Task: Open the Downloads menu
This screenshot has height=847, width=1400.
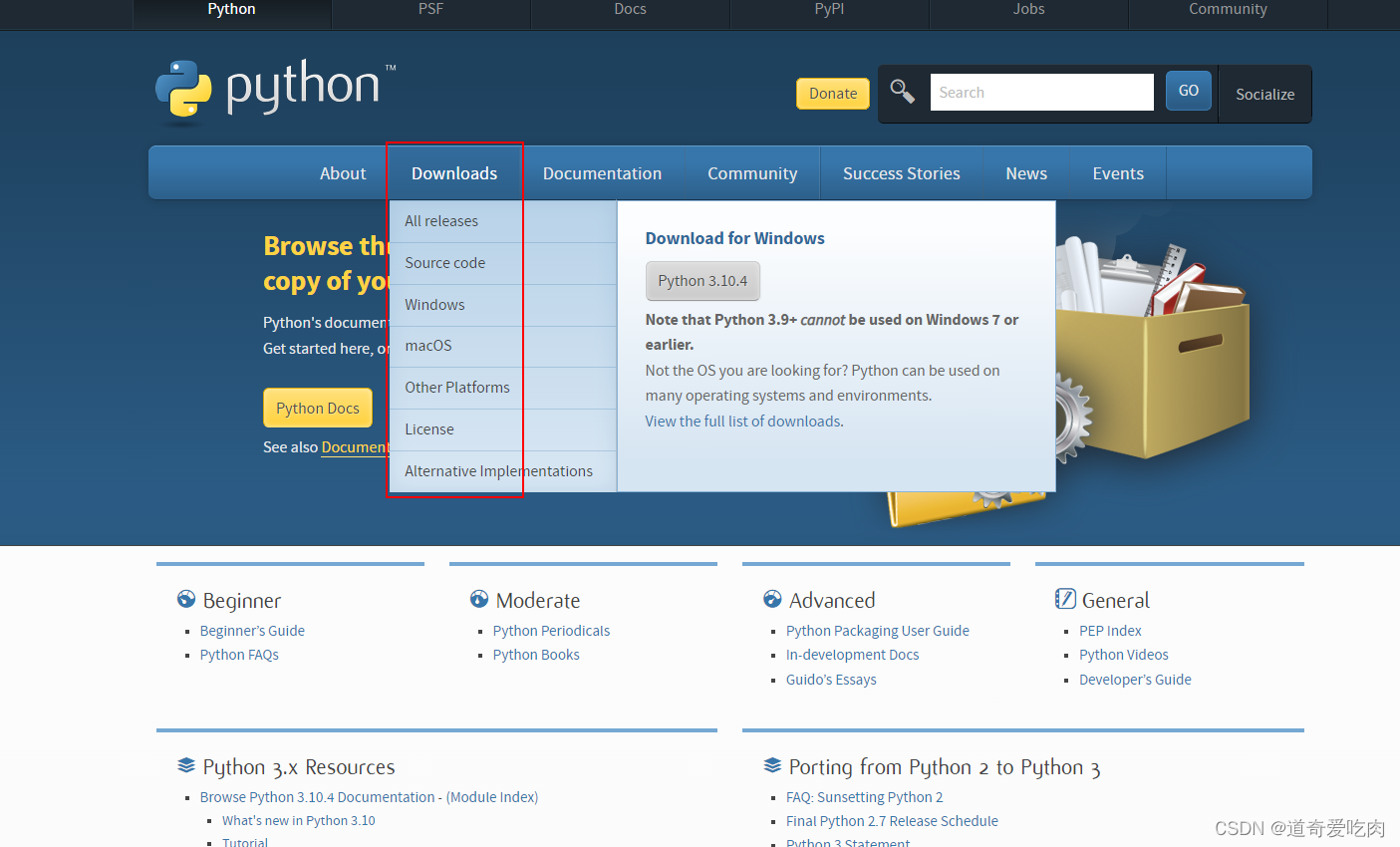Action: [x=454, y=173]
